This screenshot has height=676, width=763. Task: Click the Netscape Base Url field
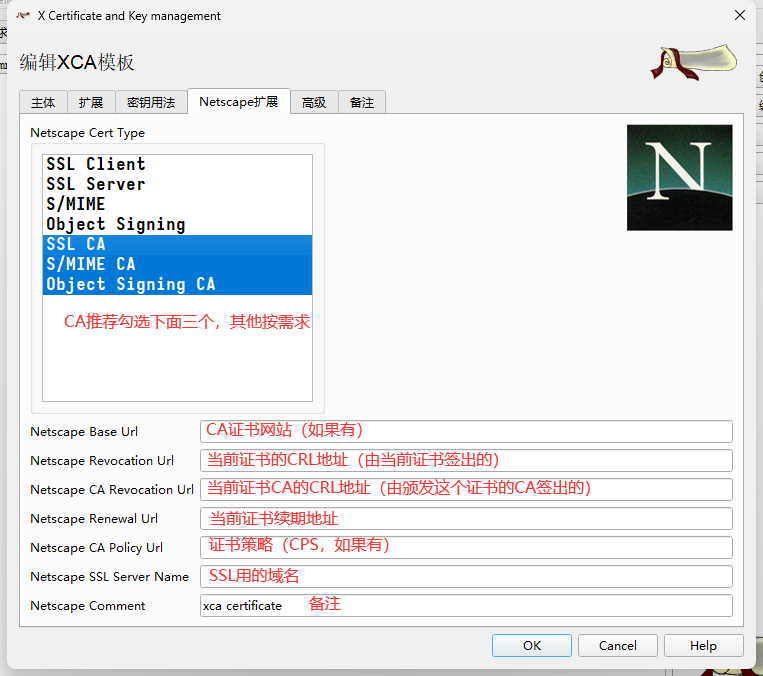point(466,431)
